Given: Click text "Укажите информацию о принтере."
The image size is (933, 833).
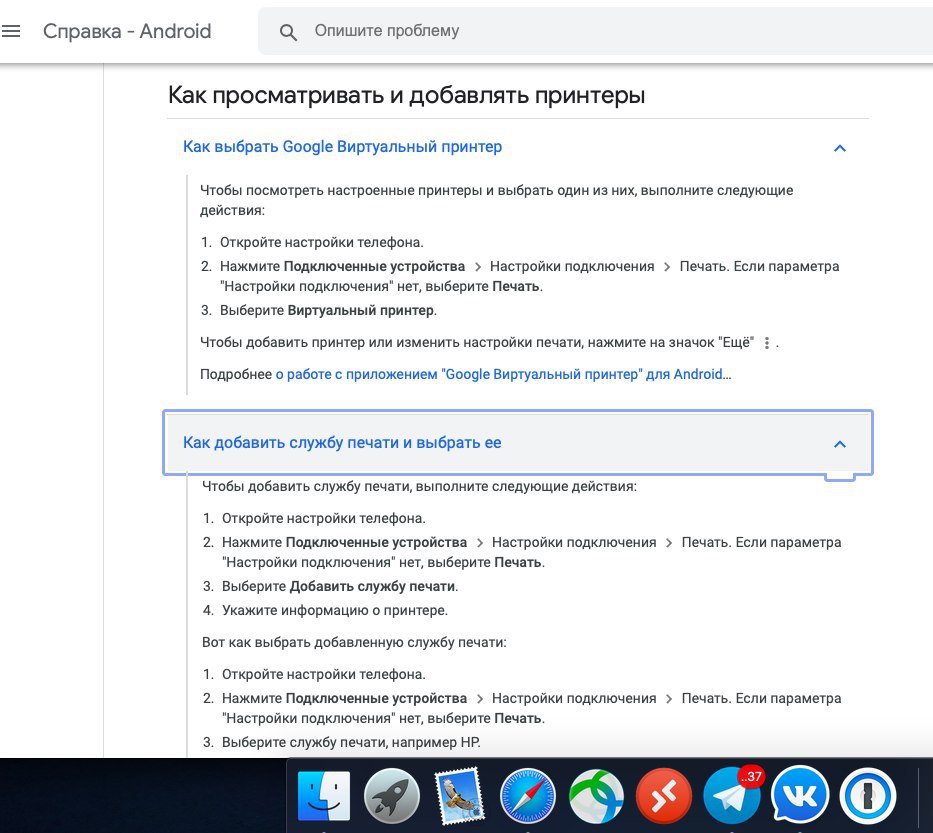Looking at the screenshot, I should coord(335,610).
